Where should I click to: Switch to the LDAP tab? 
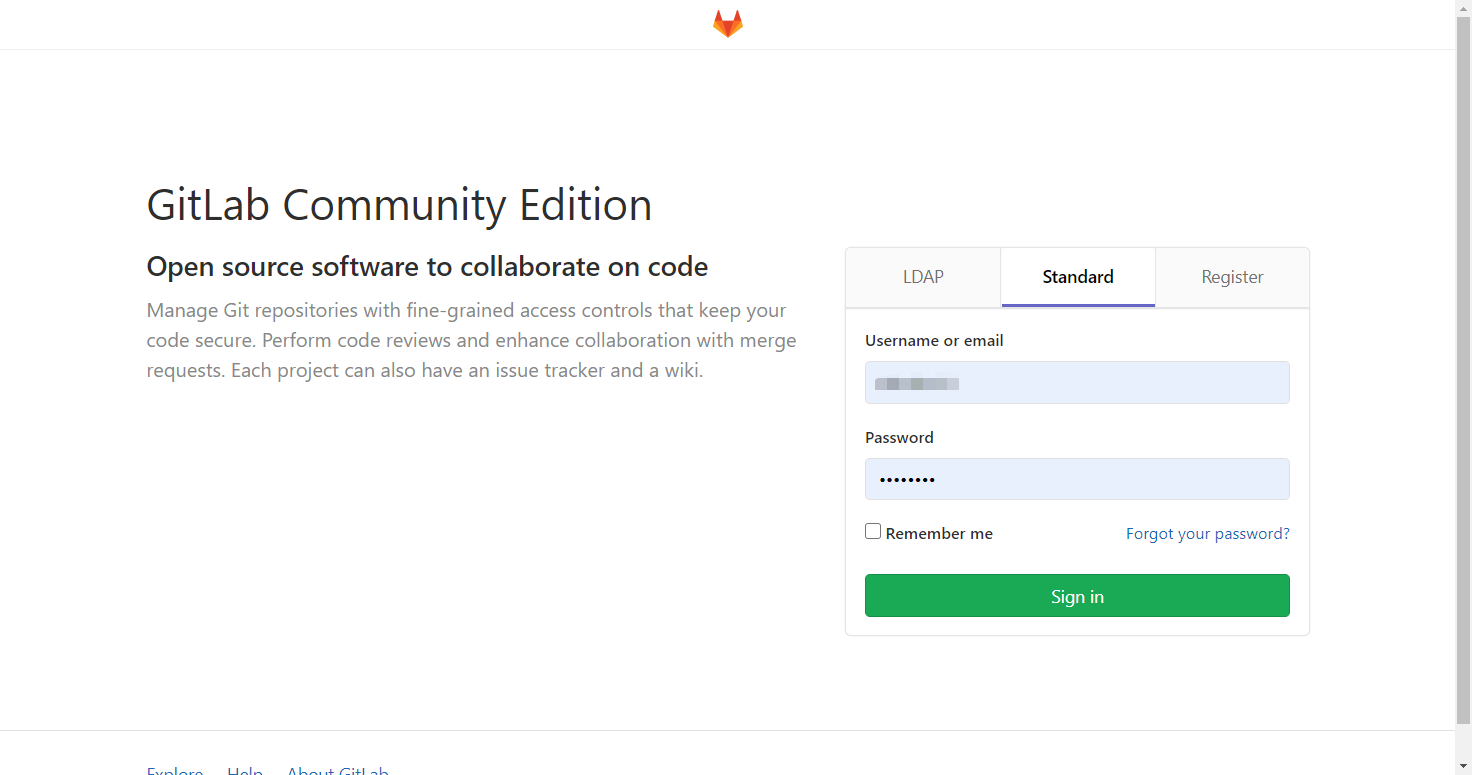[x=923, y=277]
